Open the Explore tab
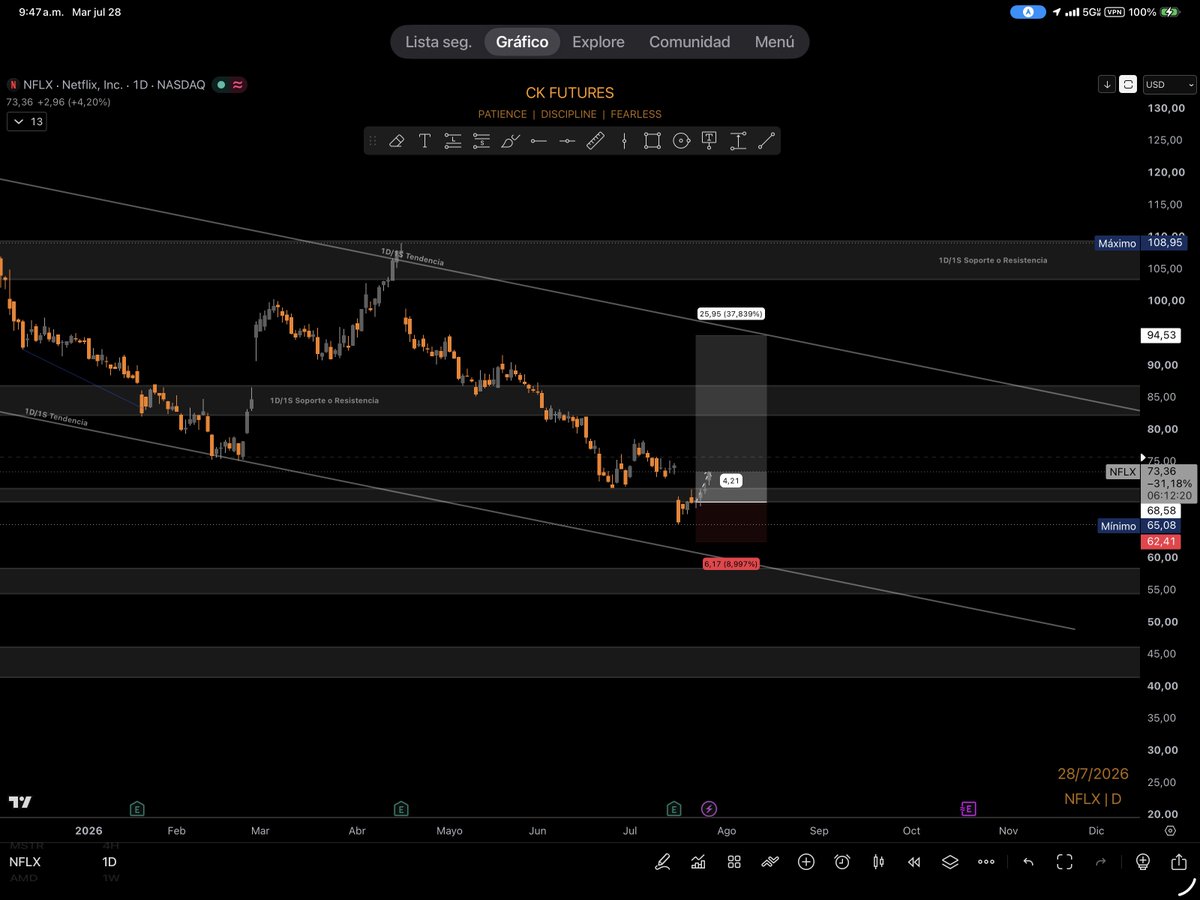The width and height of the screenshot is (1200, 900). click(598, 42)
